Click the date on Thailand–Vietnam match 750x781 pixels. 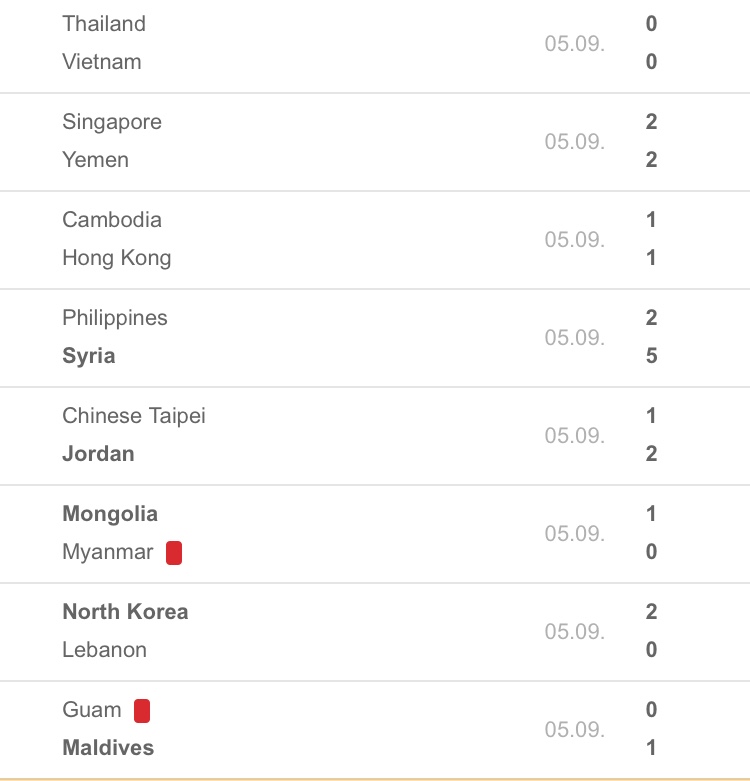click(x=575, y=44)
